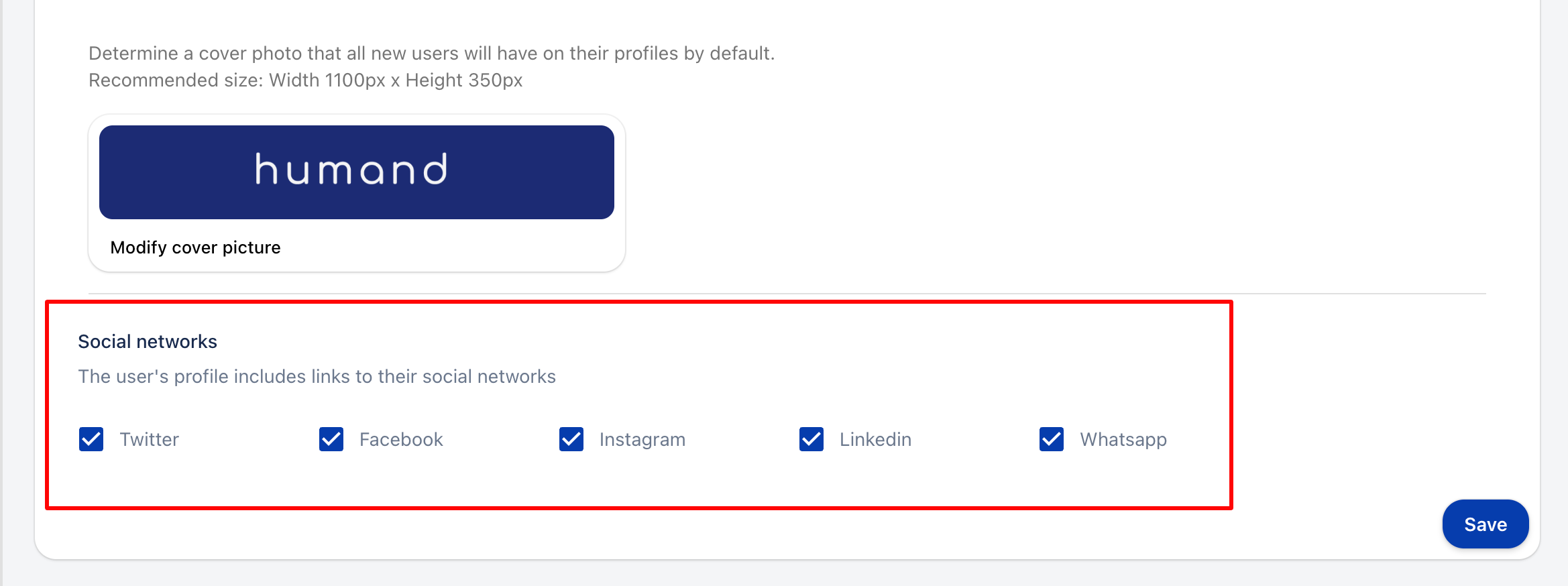Viewport: 1568px width, 586px height.
Task: Toggle the Linkedin checkbox off
Action: tap(811, 439)
